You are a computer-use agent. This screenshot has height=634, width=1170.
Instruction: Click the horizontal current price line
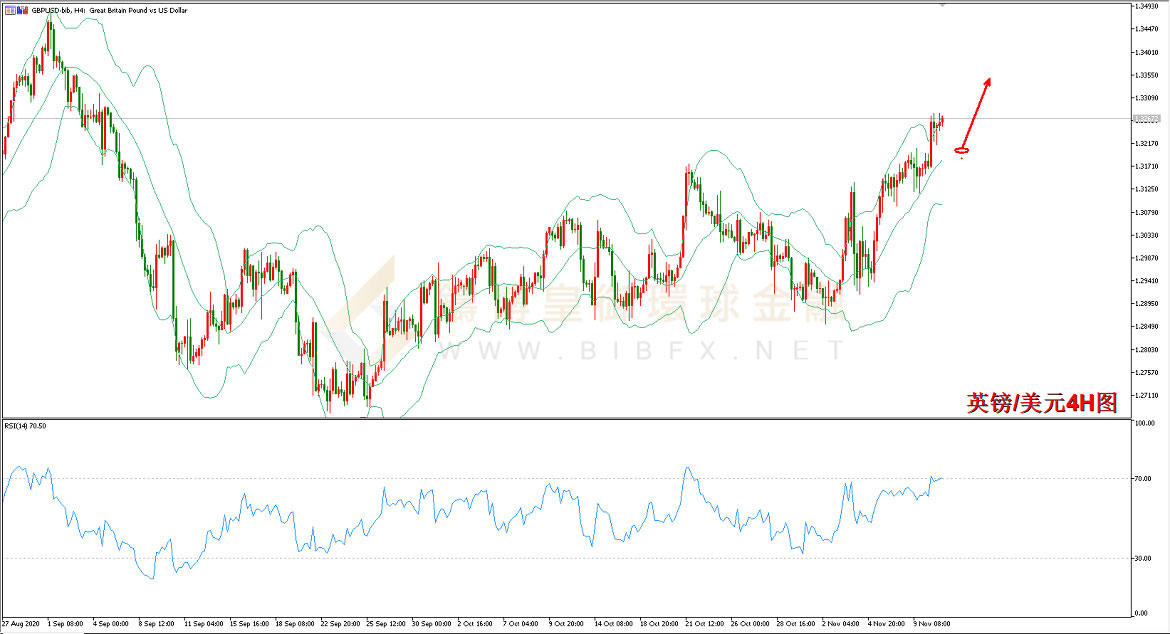(x=567, y=119)
